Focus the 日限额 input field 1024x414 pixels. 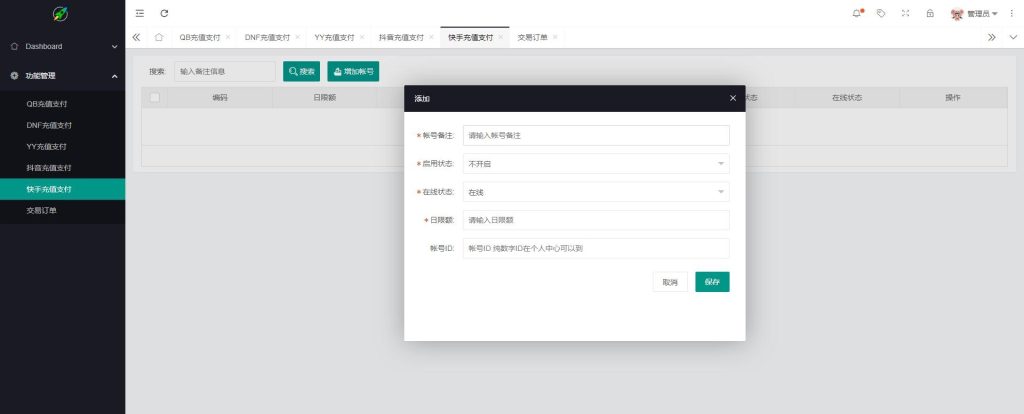(x=596, y=220)
